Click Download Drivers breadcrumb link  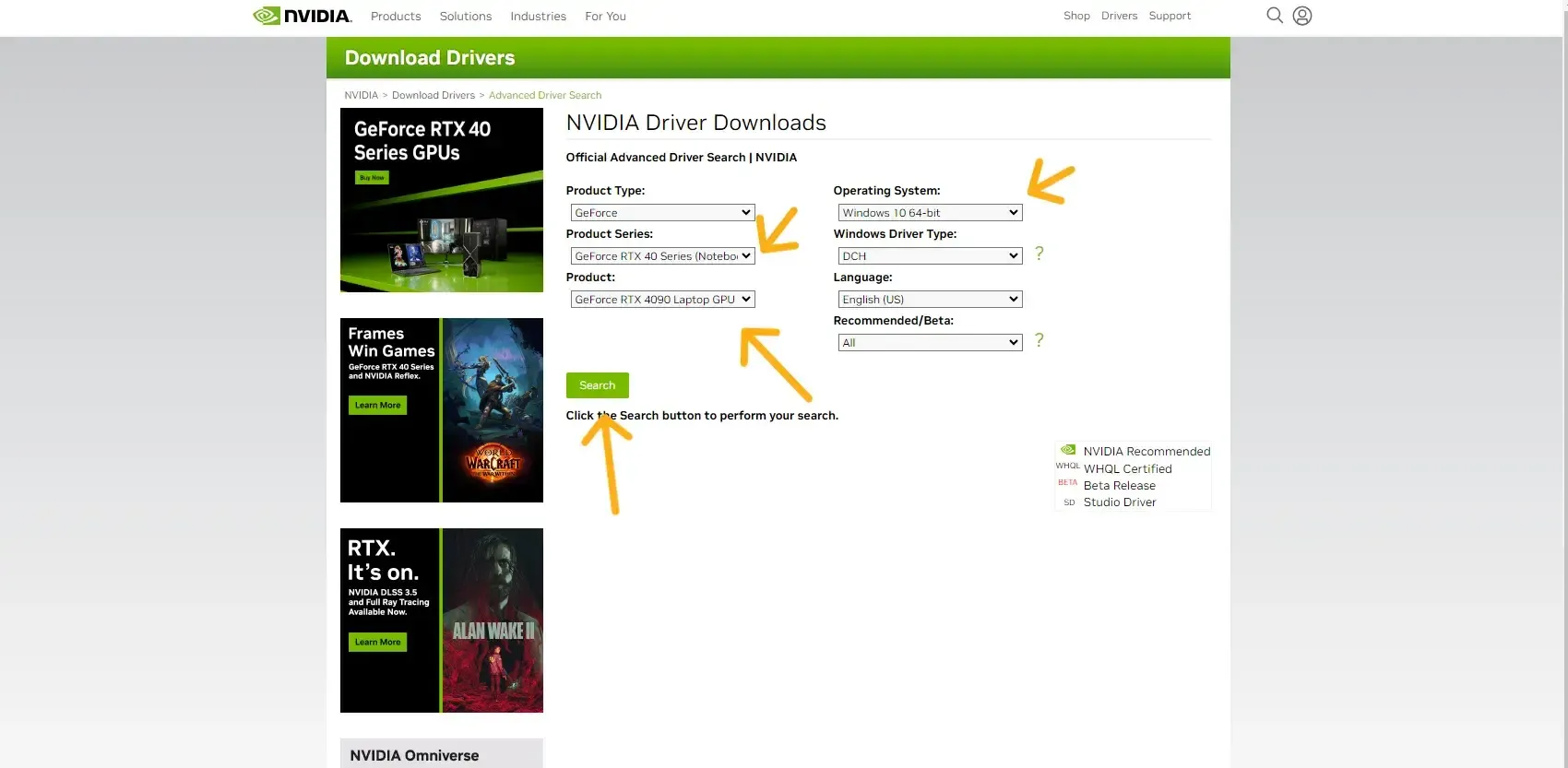point(433,96)
